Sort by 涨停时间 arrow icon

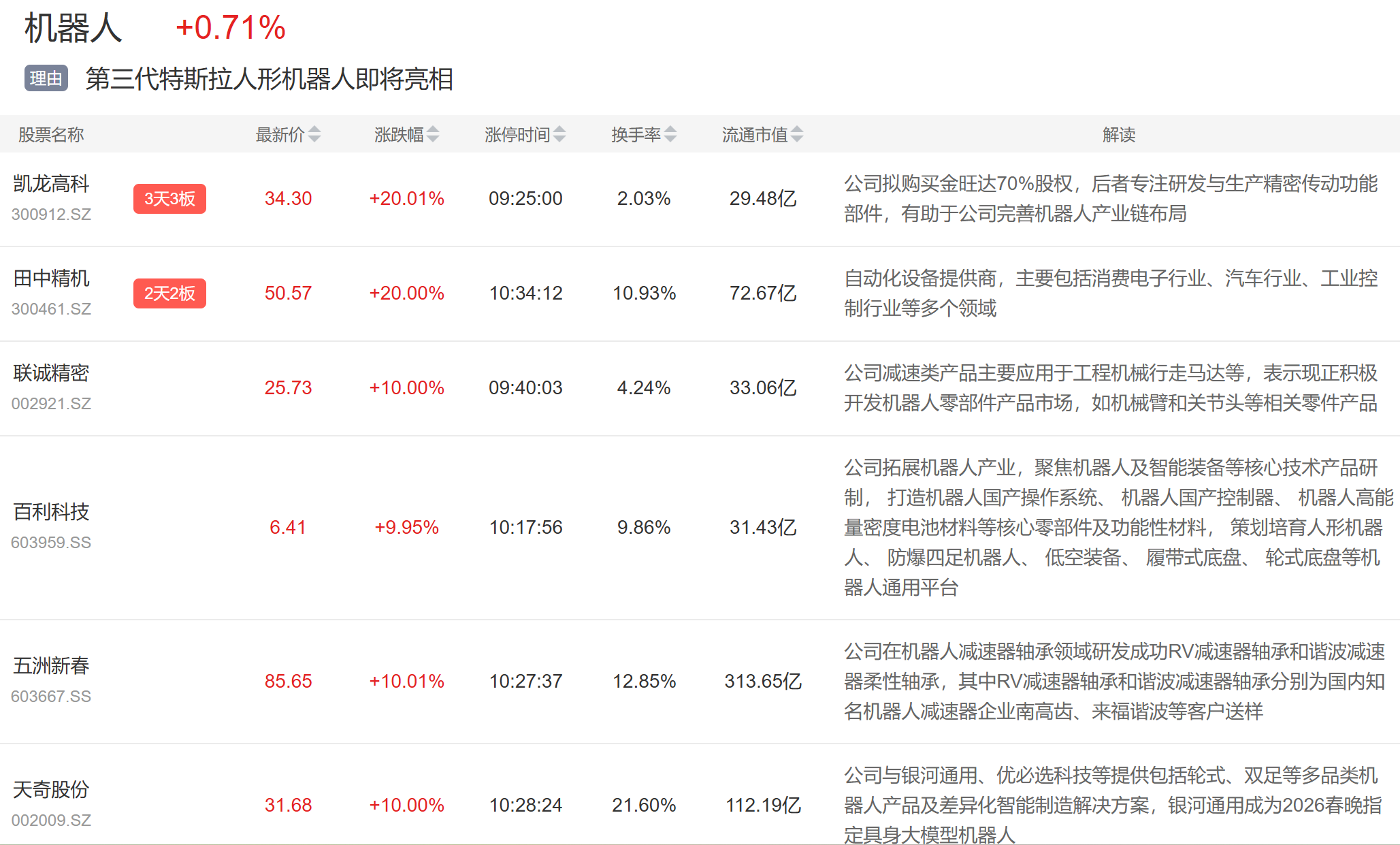559,134
